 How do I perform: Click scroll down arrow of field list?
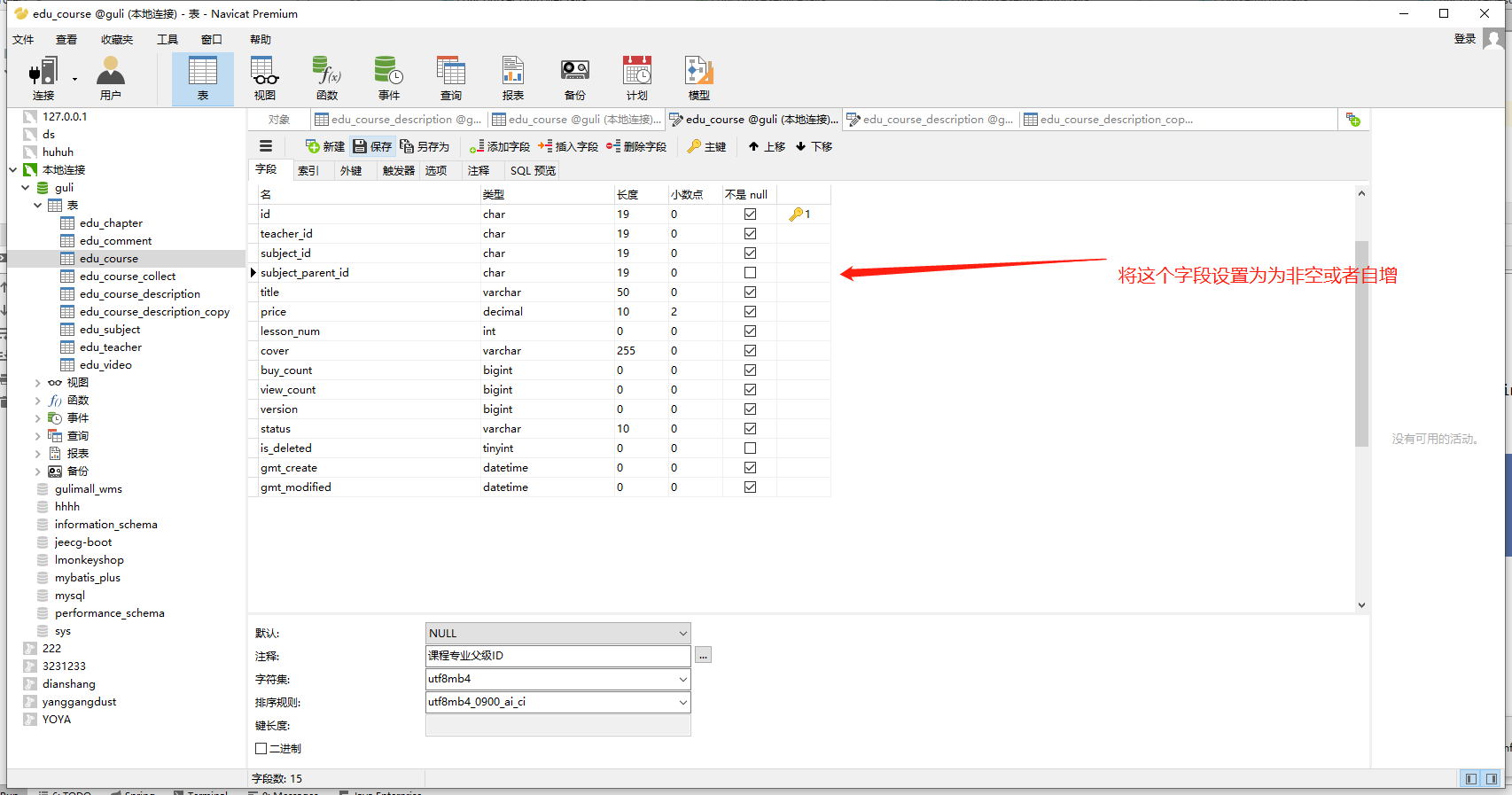[x=1361, y=605]
